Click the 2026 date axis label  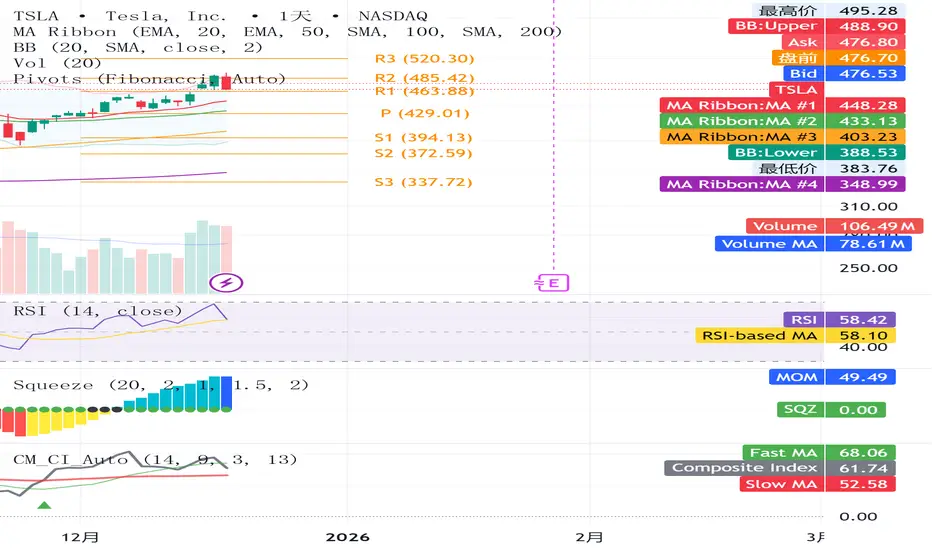pos(348,537)
